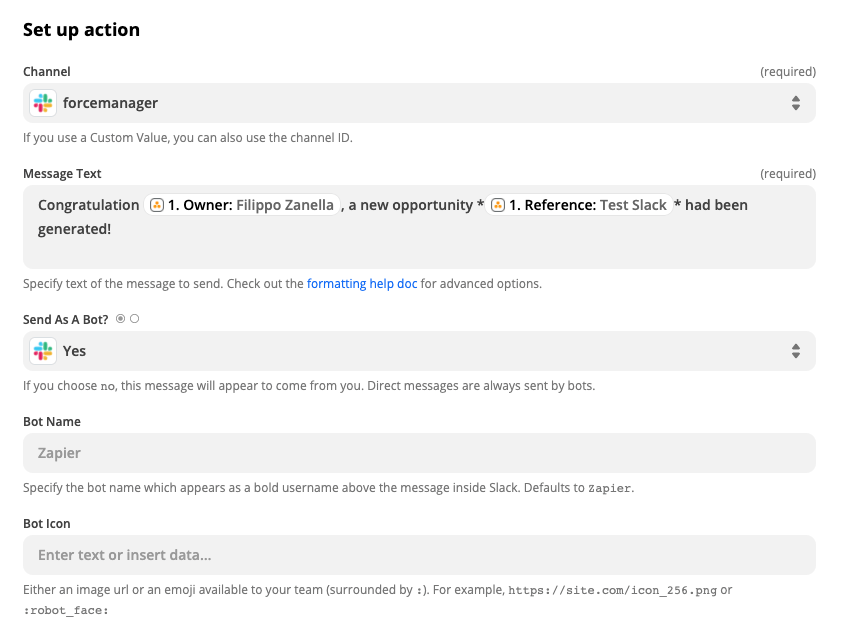The image size is (843, 626).
Task: Click the Send As A Bot? label
Action: coord(66,319)
